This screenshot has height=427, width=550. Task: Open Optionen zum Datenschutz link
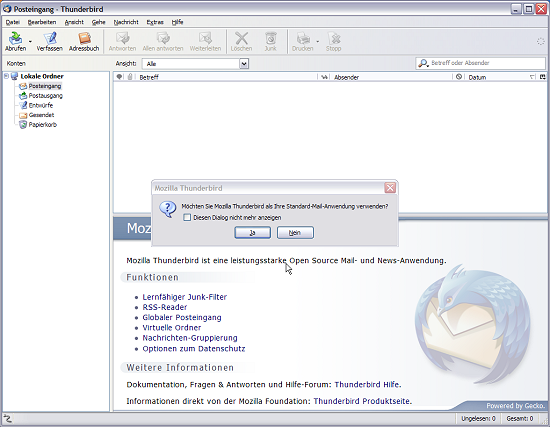tap(194, 349)
